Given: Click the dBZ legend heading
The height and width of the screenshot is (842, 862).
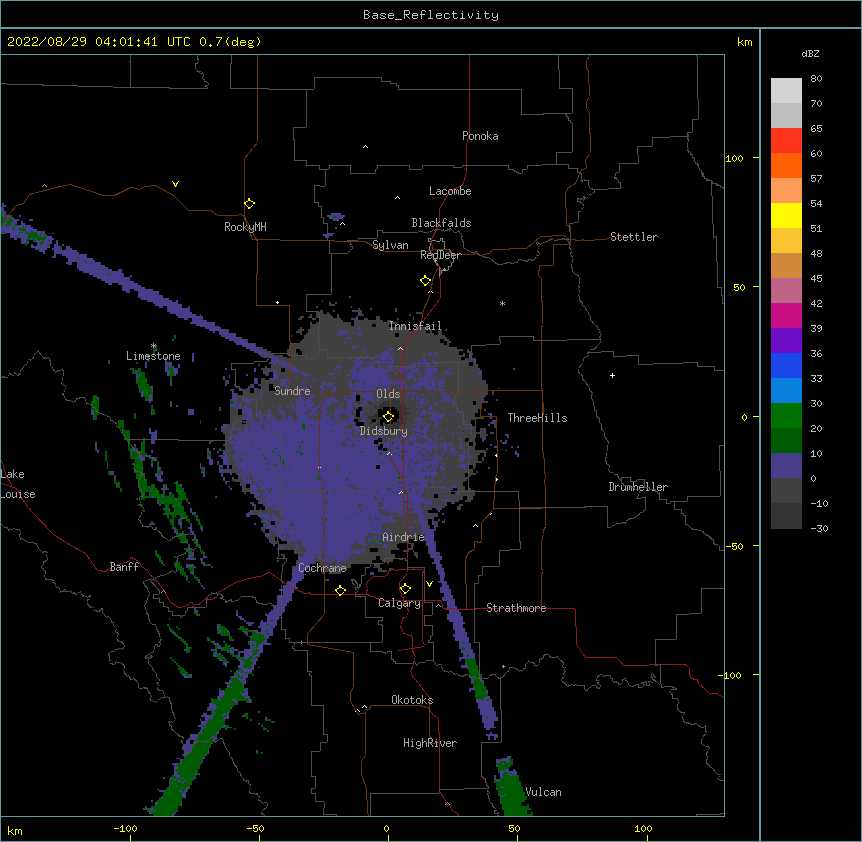Looking at the screenshot, I should click(x=810, y=54).
